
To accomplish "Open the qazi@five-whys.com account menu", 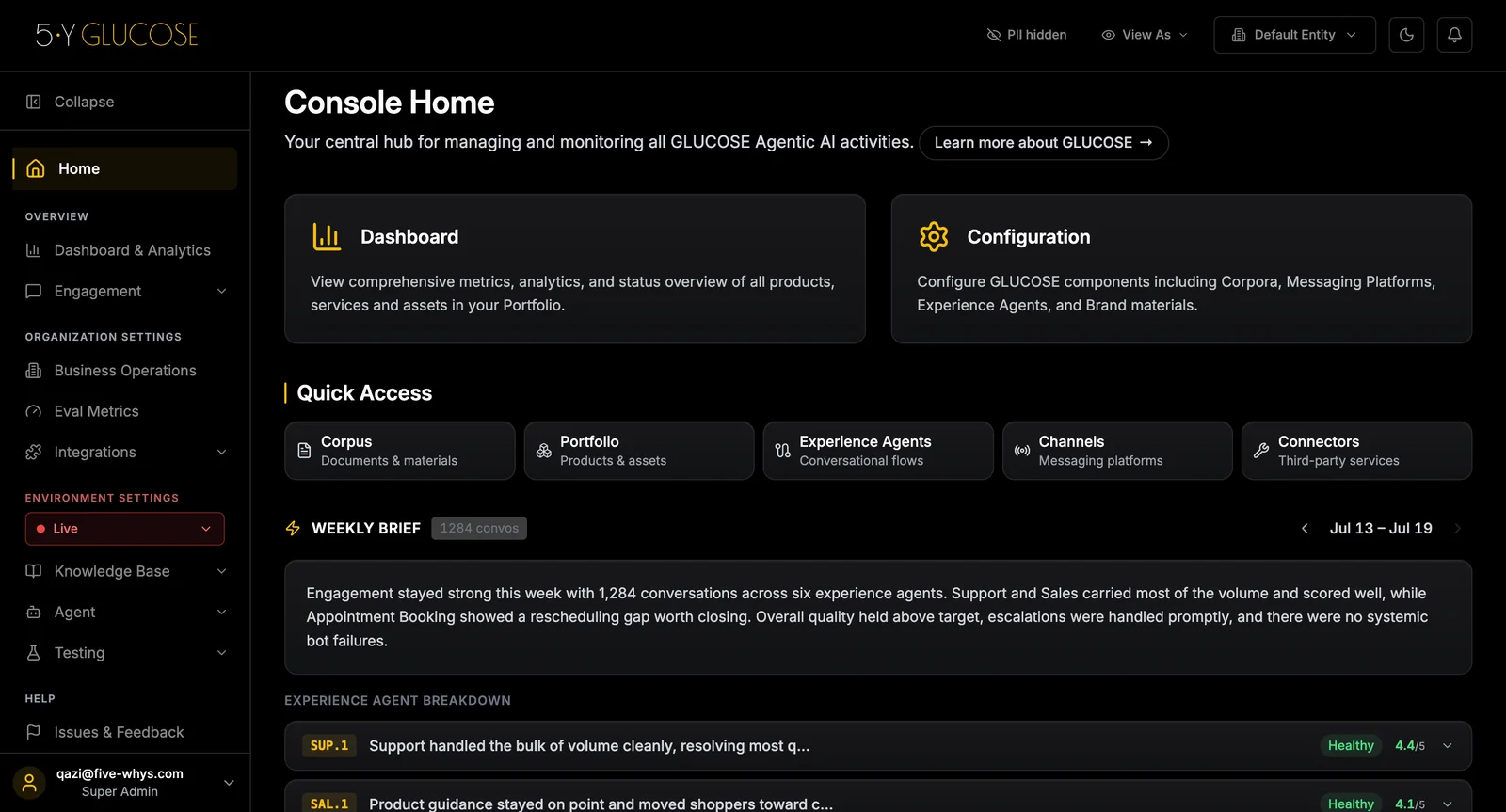I will (x=125, y=782).
